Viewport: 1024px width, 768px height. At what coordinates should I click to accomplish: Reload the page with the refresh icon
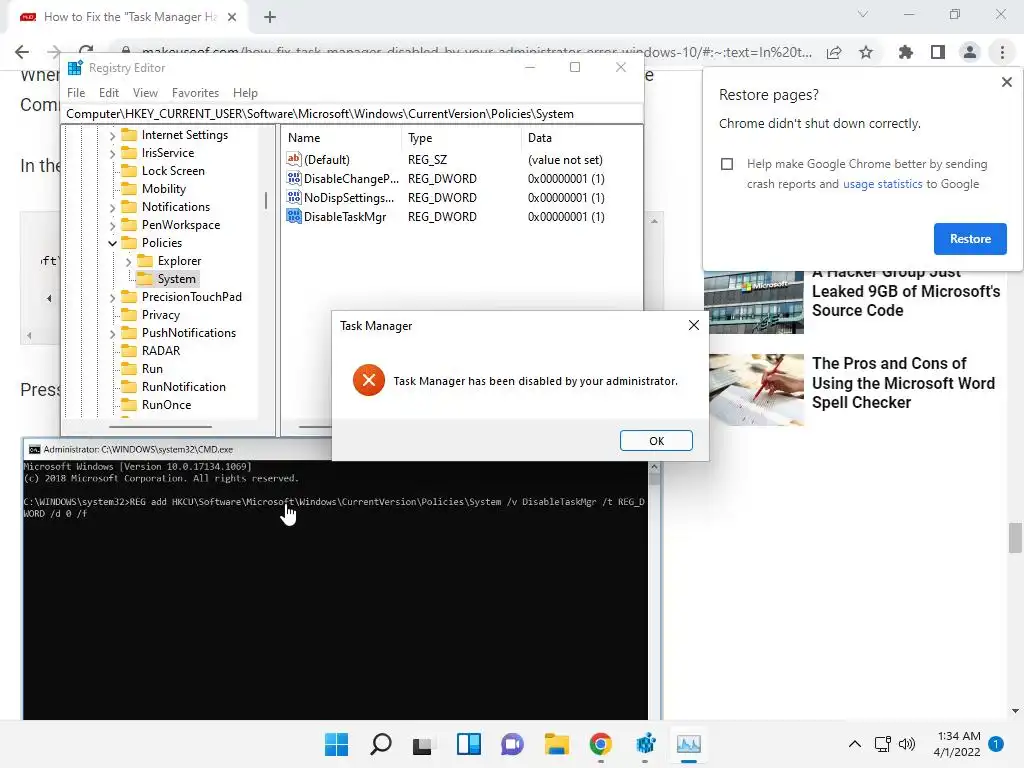tap(86, 50)
